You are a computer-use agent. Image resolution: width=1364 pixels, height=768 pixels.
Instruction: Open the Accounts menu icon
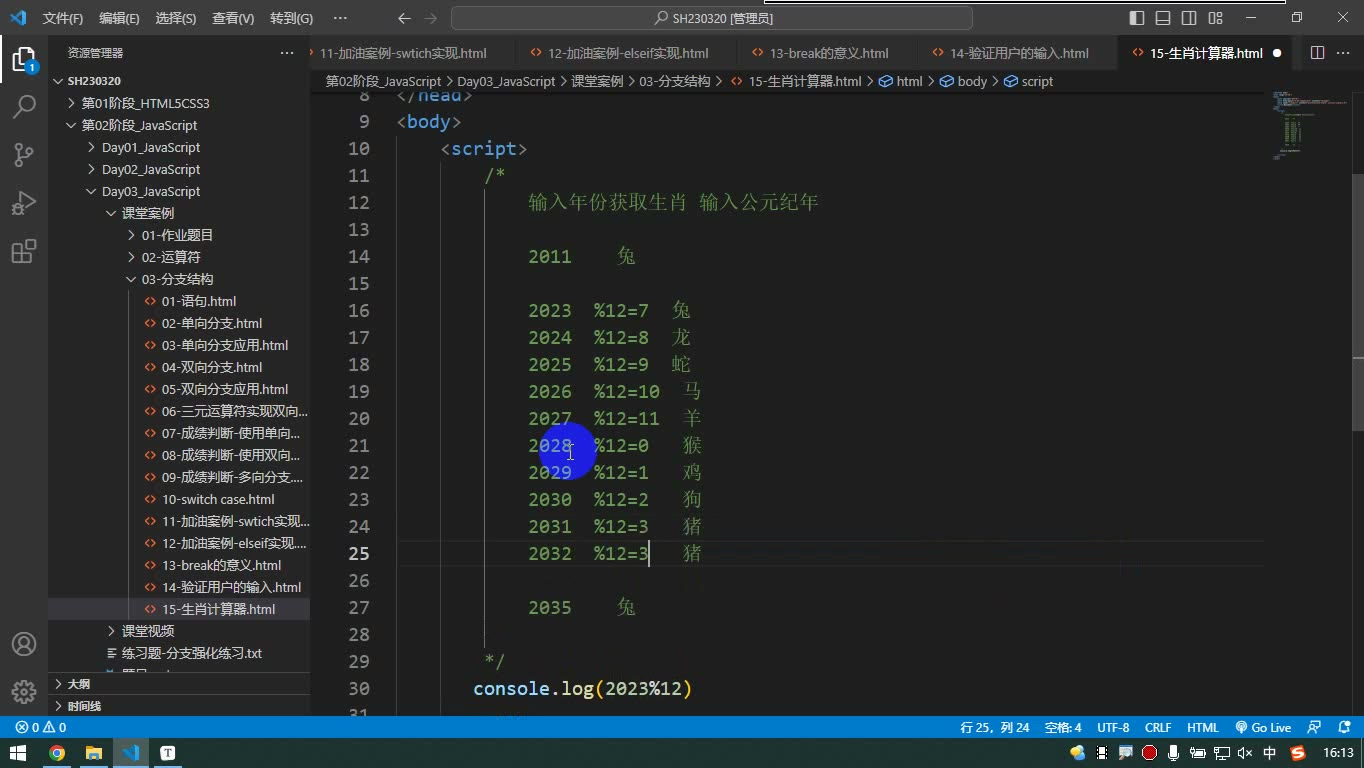coord(23,644)
